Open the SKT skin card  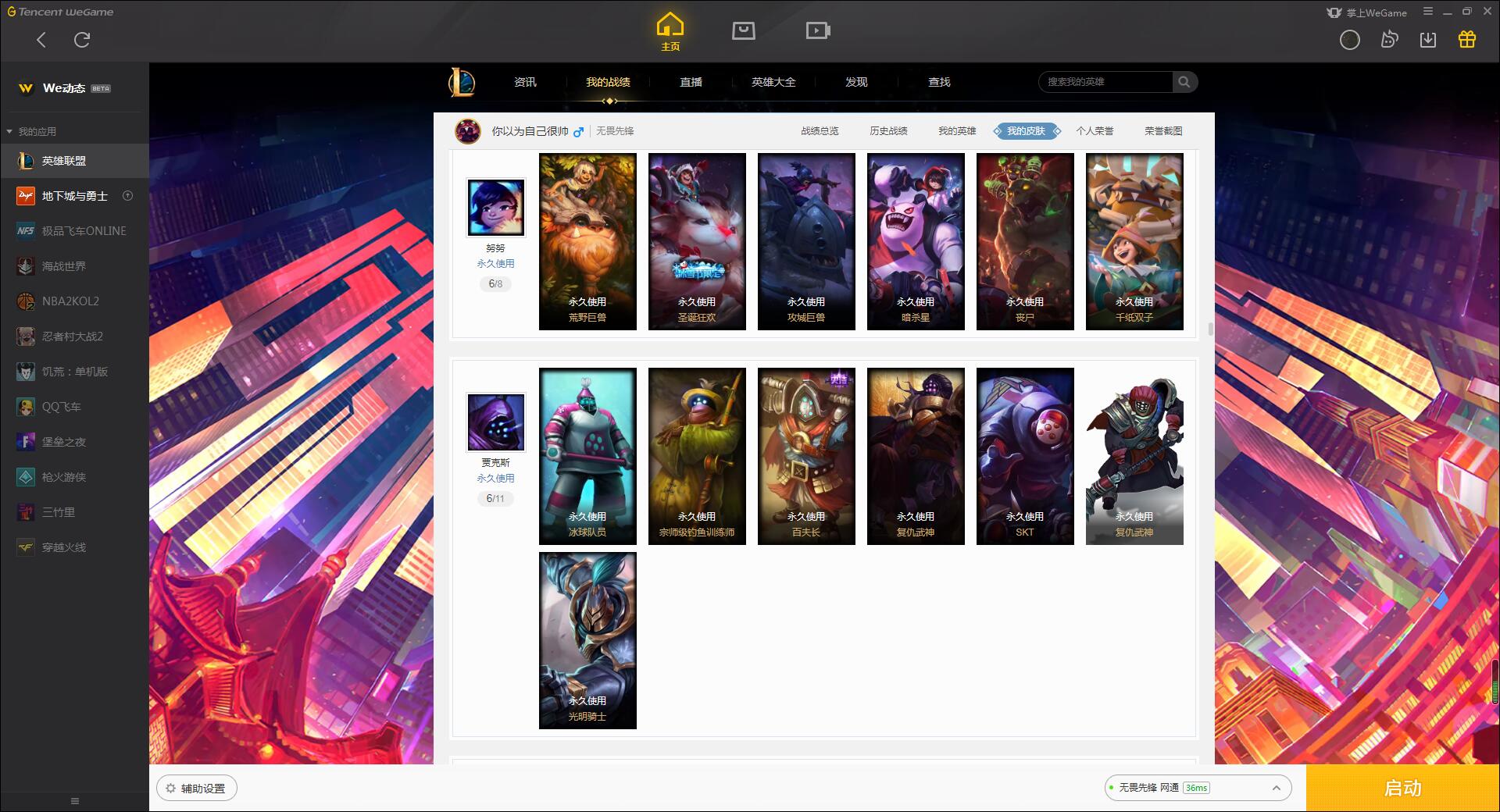1025,456
